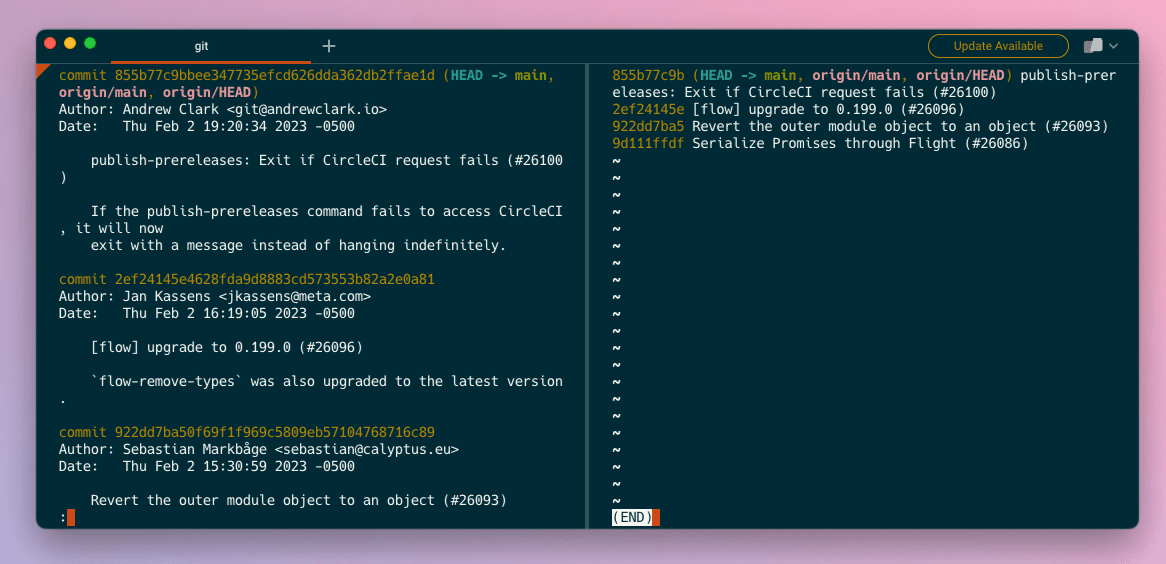Open a new tab with the plus icon

coord(329,46)
